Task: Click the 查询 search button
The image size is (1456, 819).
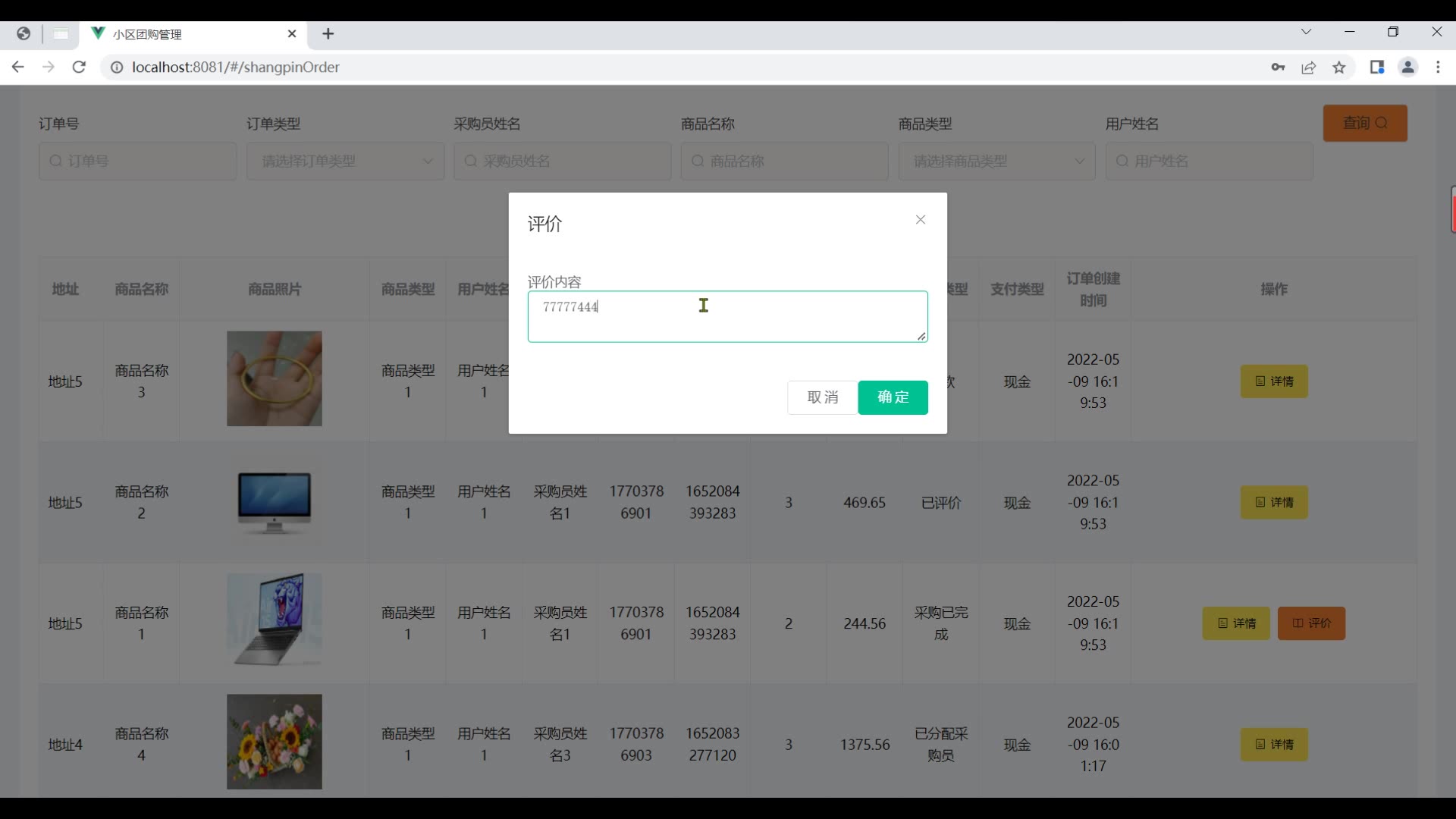Action: [x=1365, y=123]
